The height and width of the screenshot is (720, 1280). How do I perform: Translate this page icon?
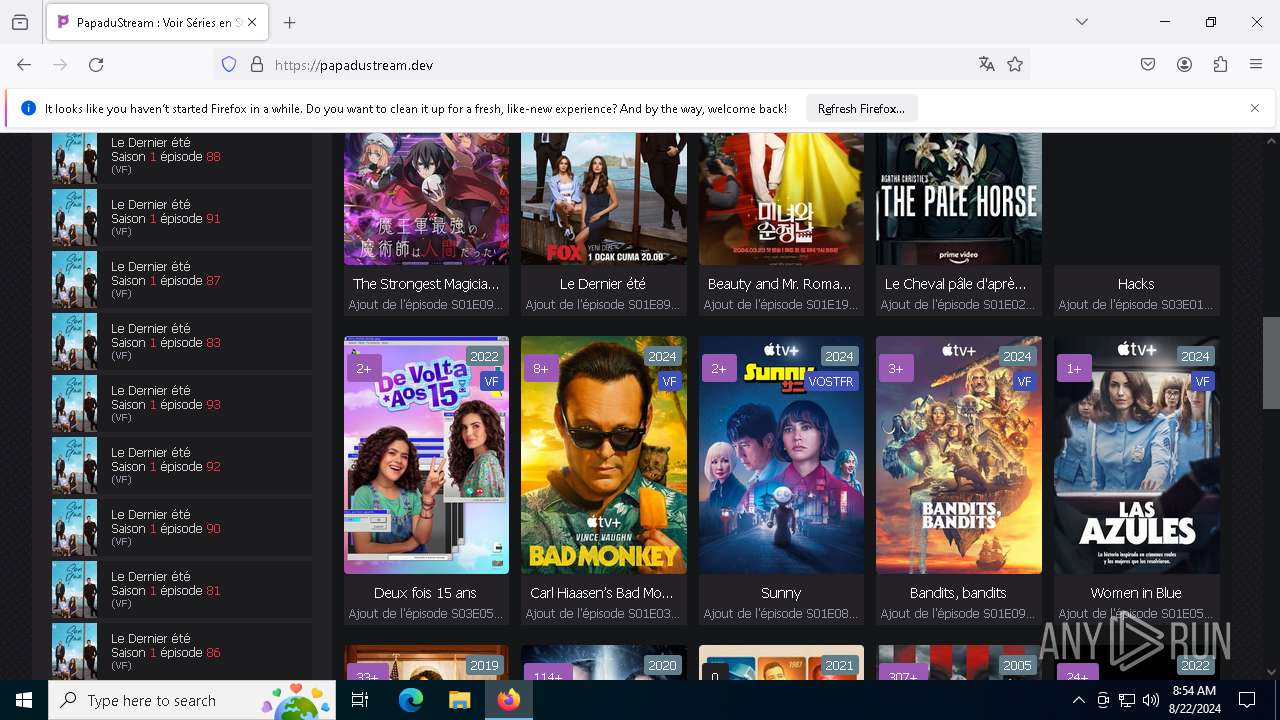(x=987, y=65)
